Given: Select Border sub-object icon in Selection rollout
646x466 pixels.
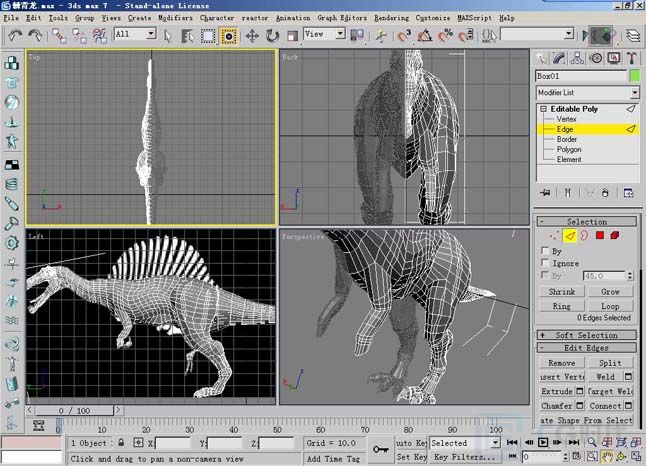Looking at the screenshot, I should (x=584, y=236).
